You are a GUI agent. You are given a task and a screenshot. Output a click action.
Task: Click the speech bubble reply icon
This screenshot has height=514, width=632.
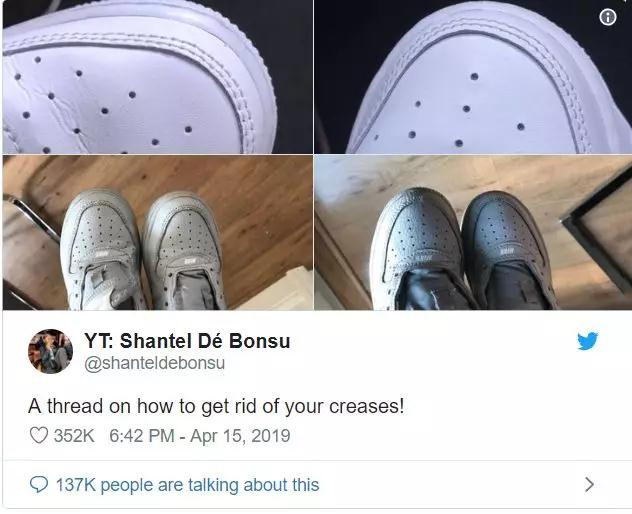[39, 485]
